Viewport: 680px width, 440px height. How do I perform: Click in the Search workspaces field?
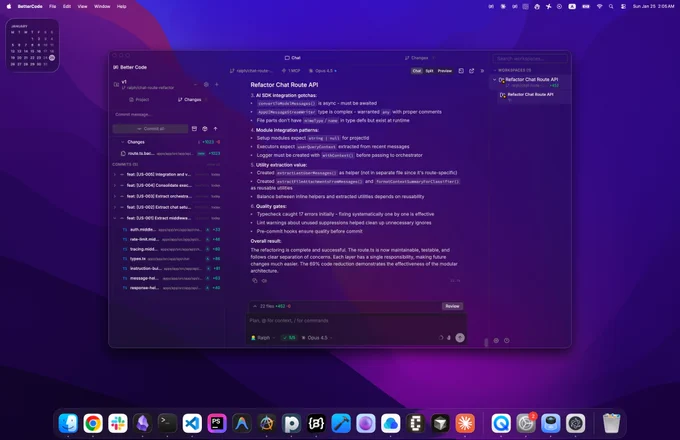530,59
